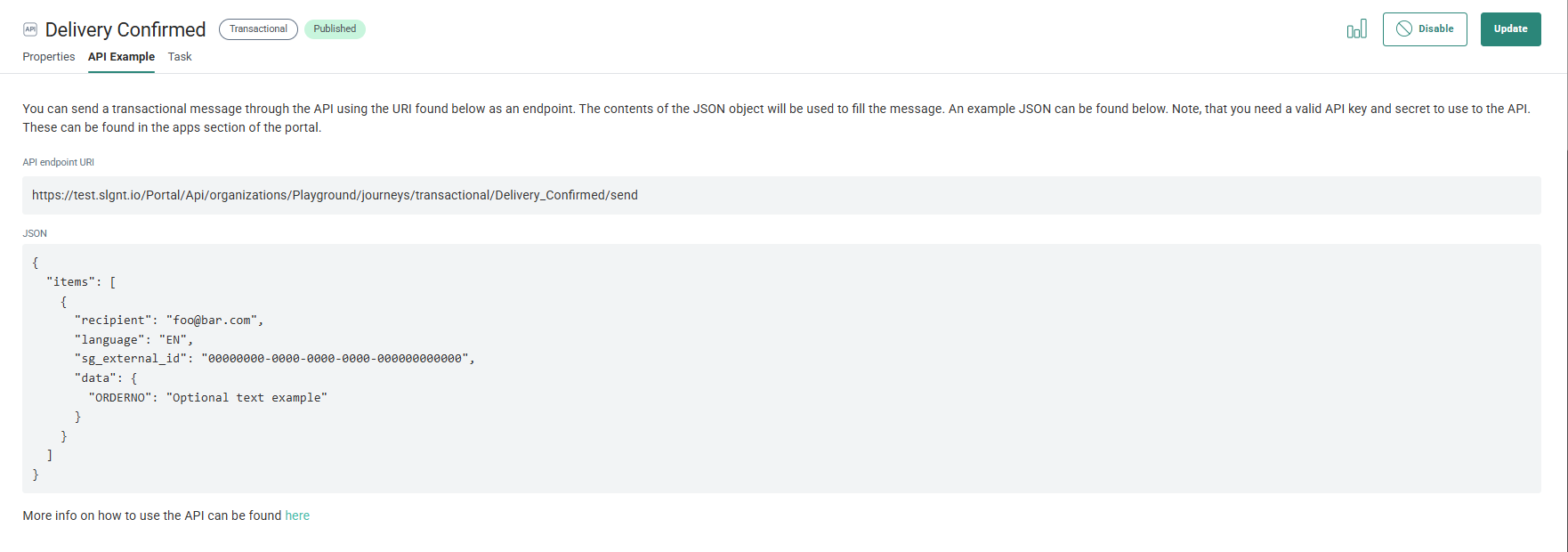Click the "JSON" label above the code block

(35, 233)
